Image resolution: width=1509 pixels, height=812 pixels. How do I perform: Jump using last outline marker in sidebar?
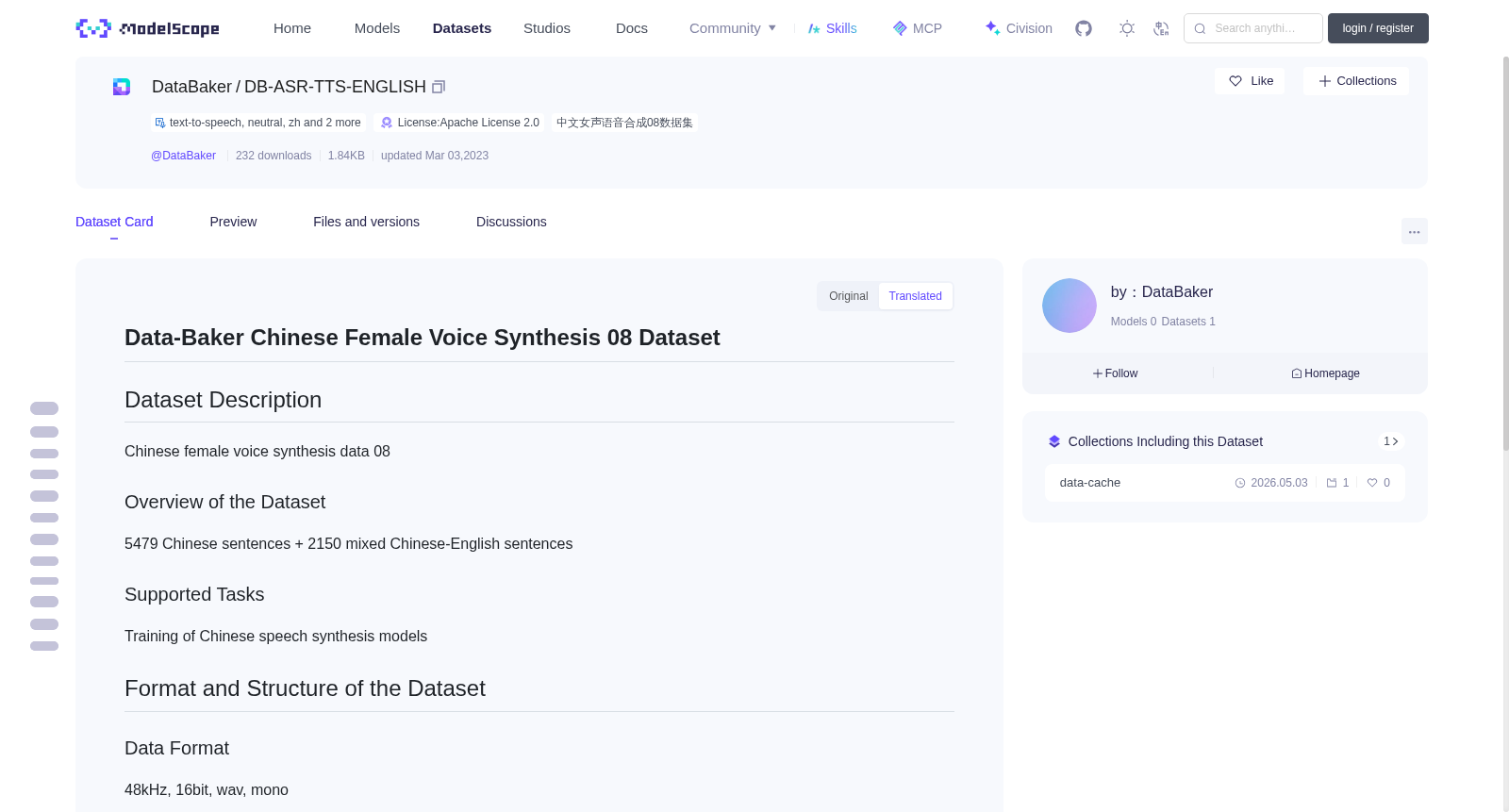[44, 646]
